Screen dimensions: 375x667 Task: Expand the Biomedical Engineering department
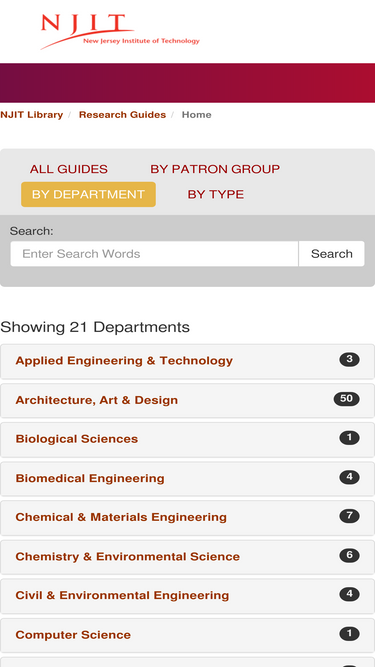click(187, 479)
